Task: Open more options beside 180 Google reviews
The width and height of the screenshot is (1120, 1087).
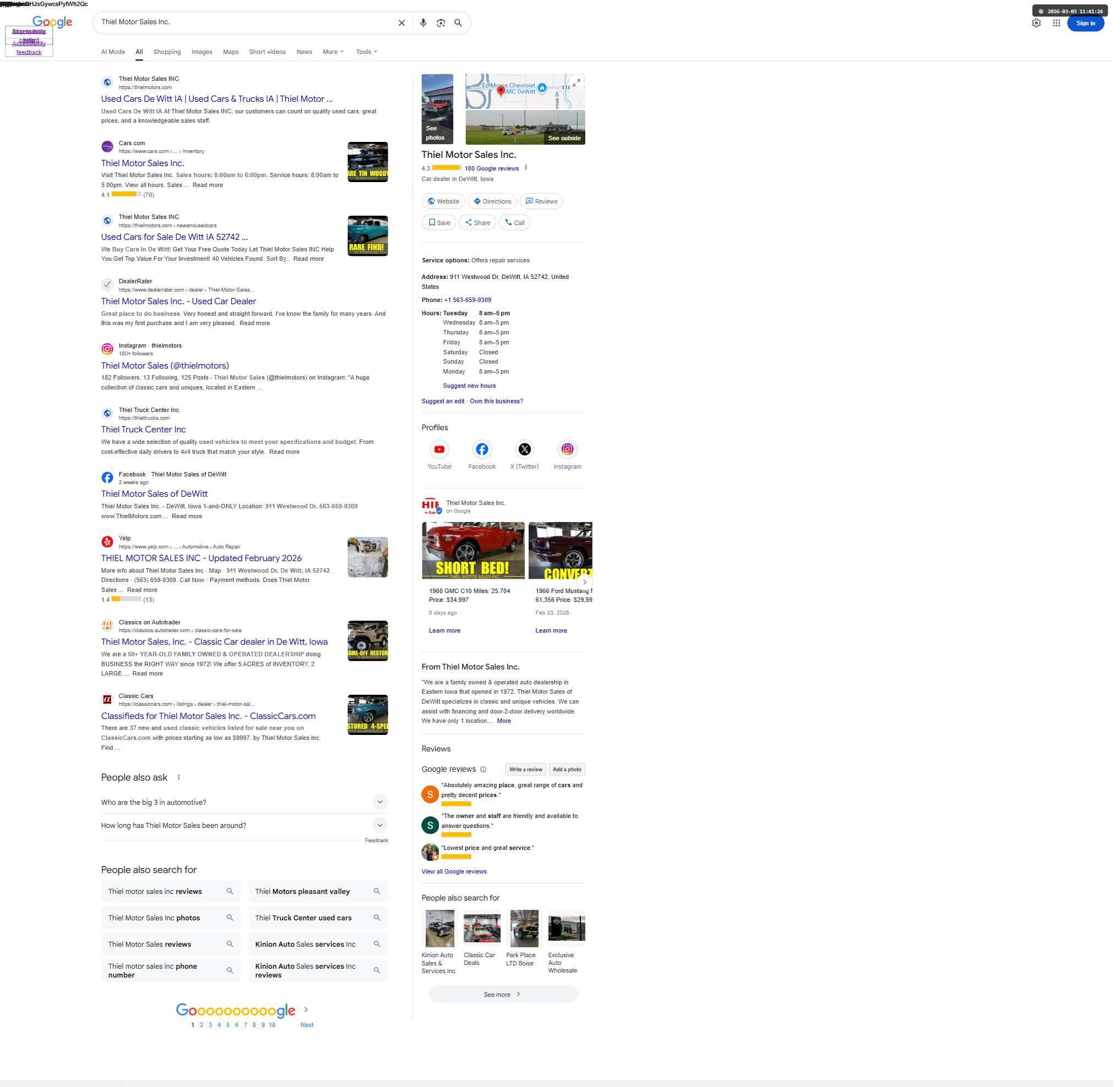Action: 526,168
